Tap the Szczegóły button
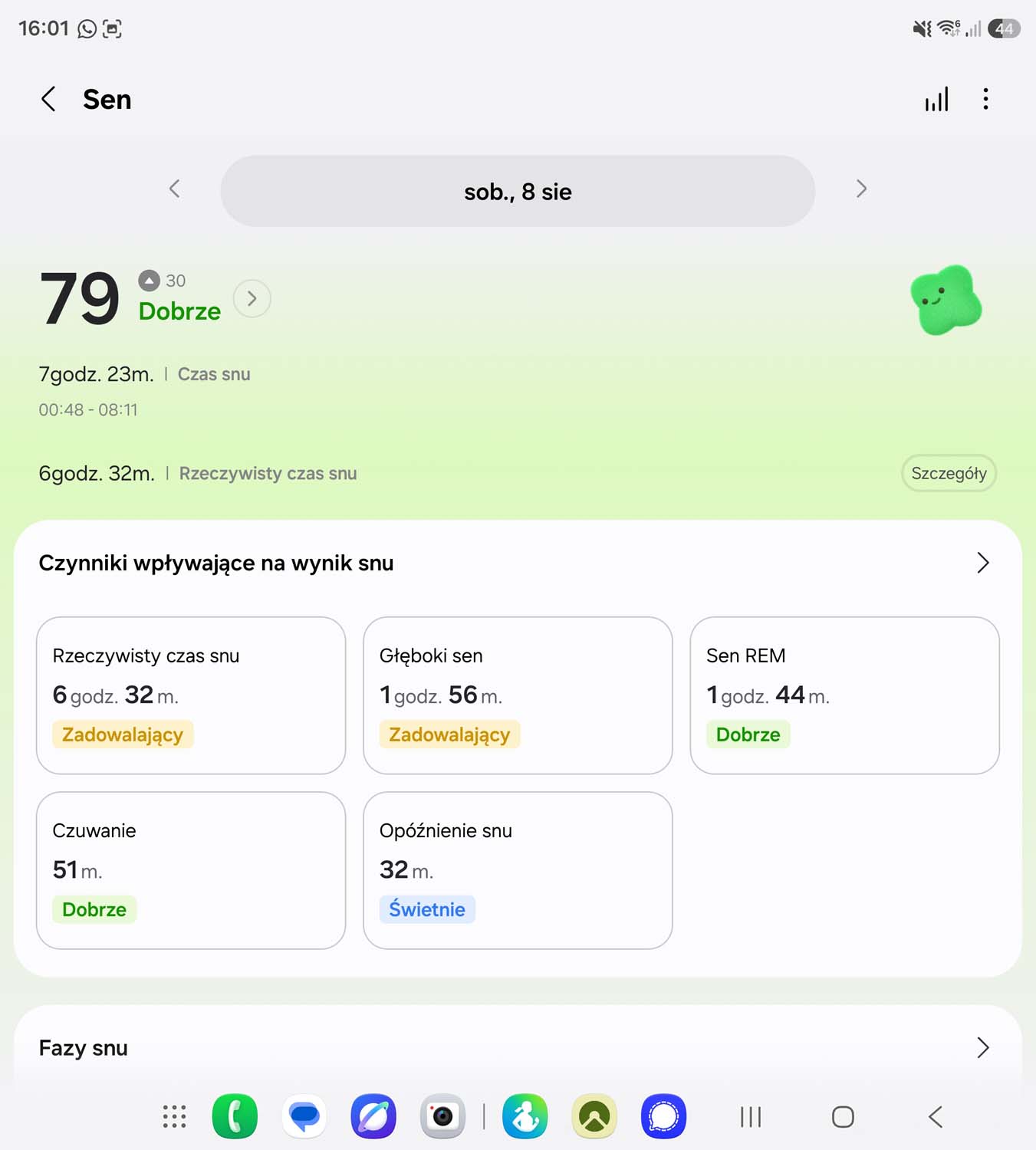Image resolution: width=1036 pixels, height=1150 pixels. [x=949, y=473]
